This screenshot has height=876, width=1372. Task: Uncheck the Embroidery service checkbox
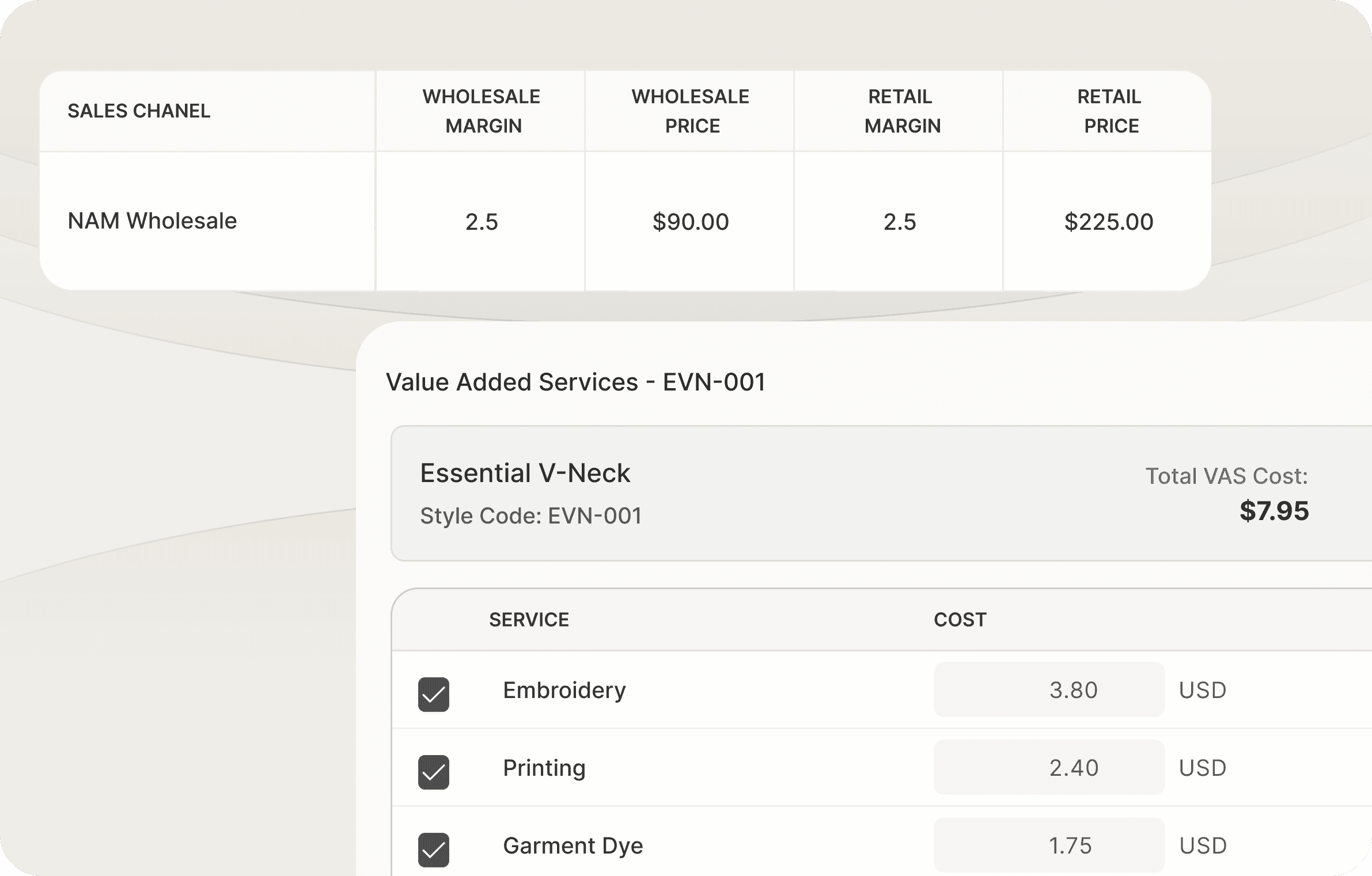click(433, 694)
